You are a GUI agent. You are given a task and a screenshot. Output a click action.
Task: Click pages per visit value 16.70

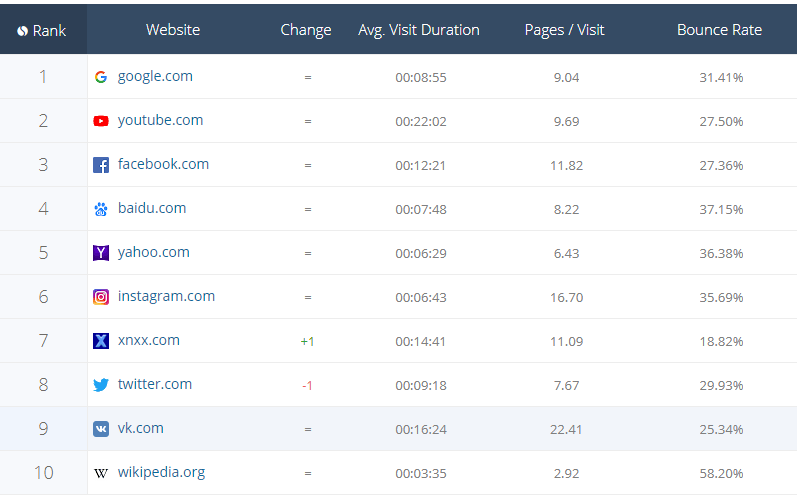(566, 298)
